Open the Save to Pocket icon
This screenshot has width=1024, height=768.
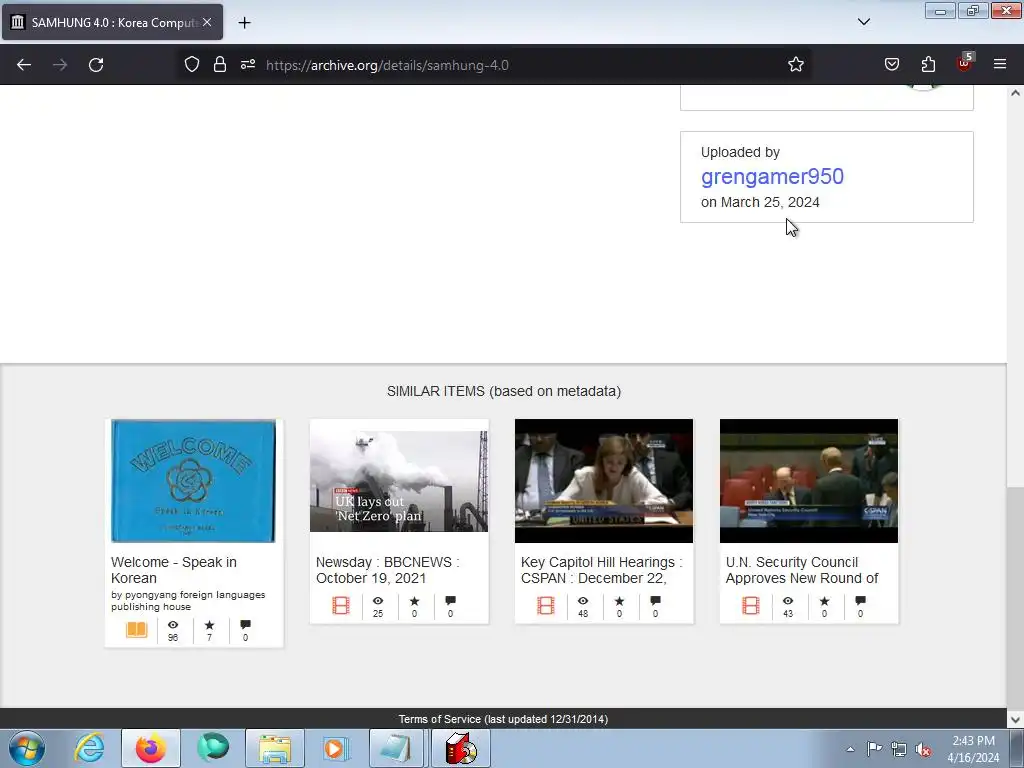[892, 65]
